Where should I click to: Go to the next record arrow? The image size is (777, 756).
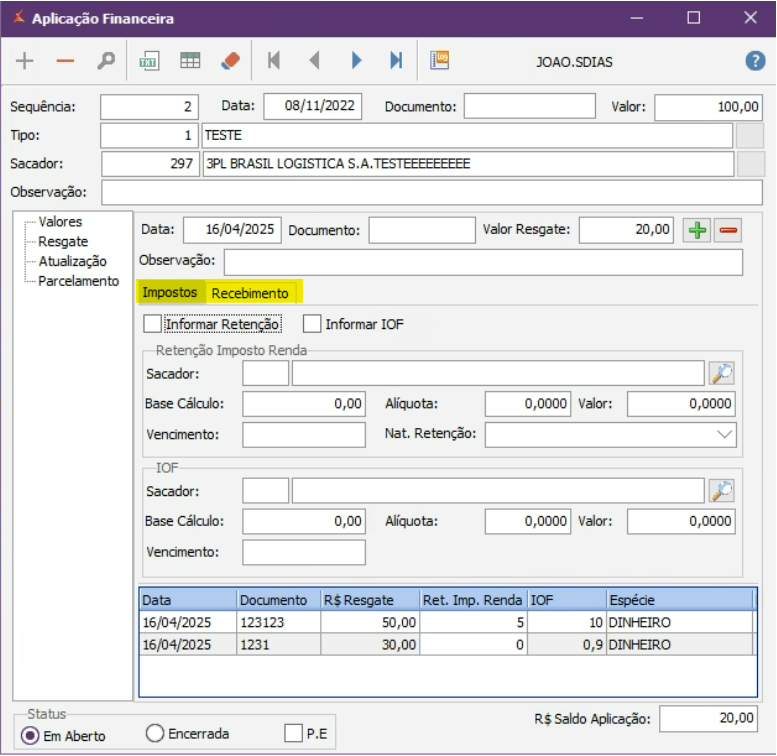[x=356, y=62]
